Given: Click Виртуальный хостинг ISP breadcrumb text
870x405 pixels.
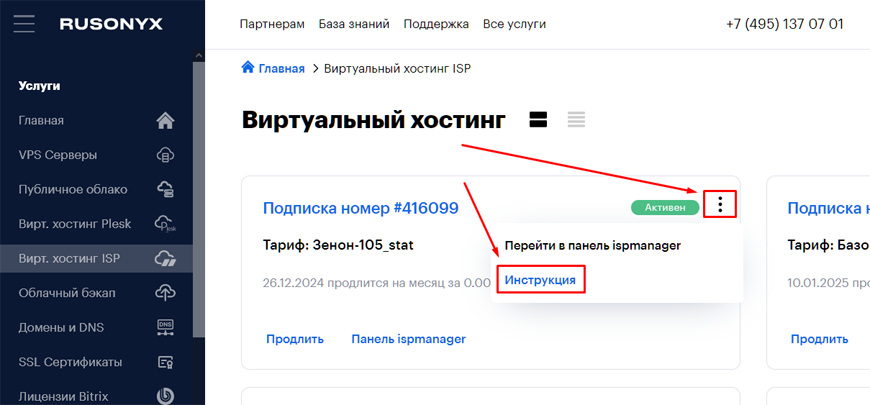Looking at the screenshot, I should [x=398, y=68].
